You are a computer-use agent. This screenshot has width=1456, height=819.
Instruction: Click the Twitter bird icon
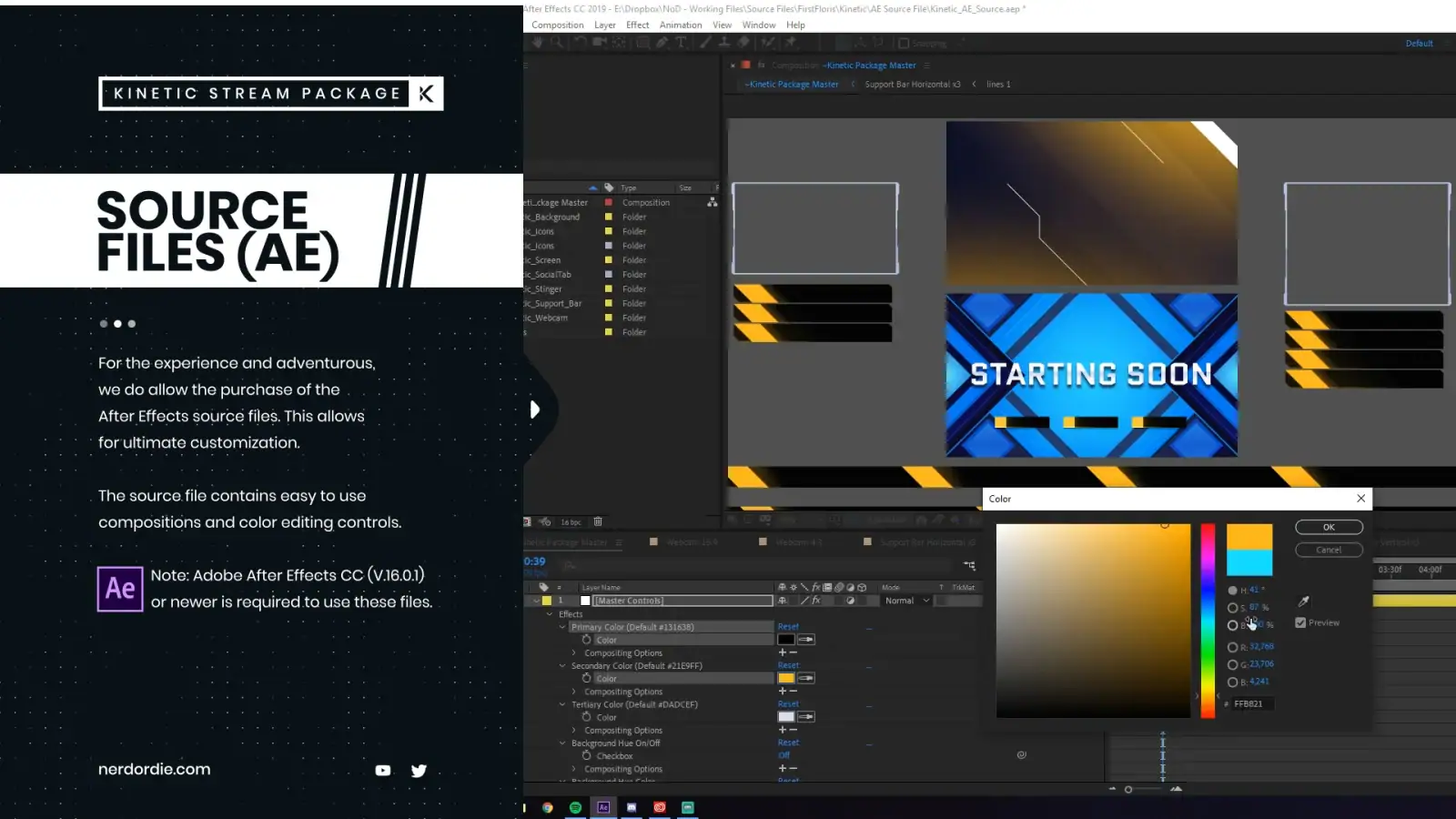(x=419, y=771)
